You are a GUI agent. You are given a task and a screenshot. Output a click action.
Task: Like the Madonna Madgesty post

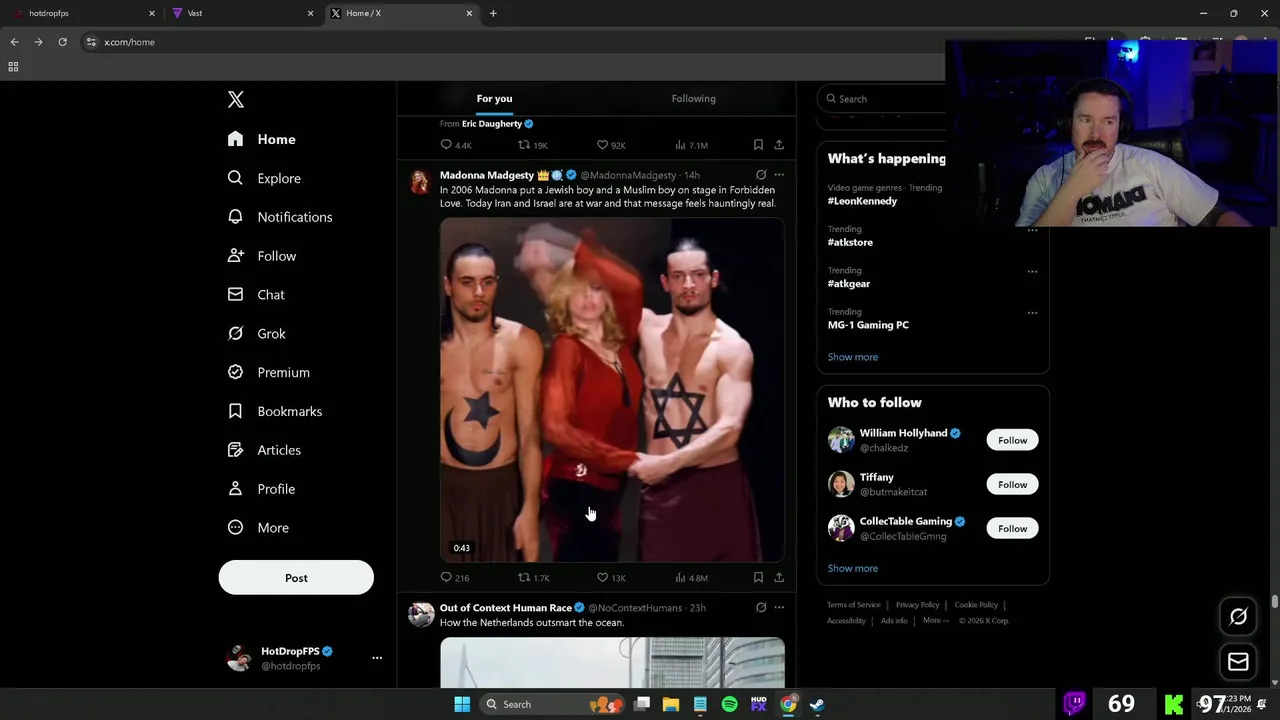pyautogui.click(x=610, y=577)
